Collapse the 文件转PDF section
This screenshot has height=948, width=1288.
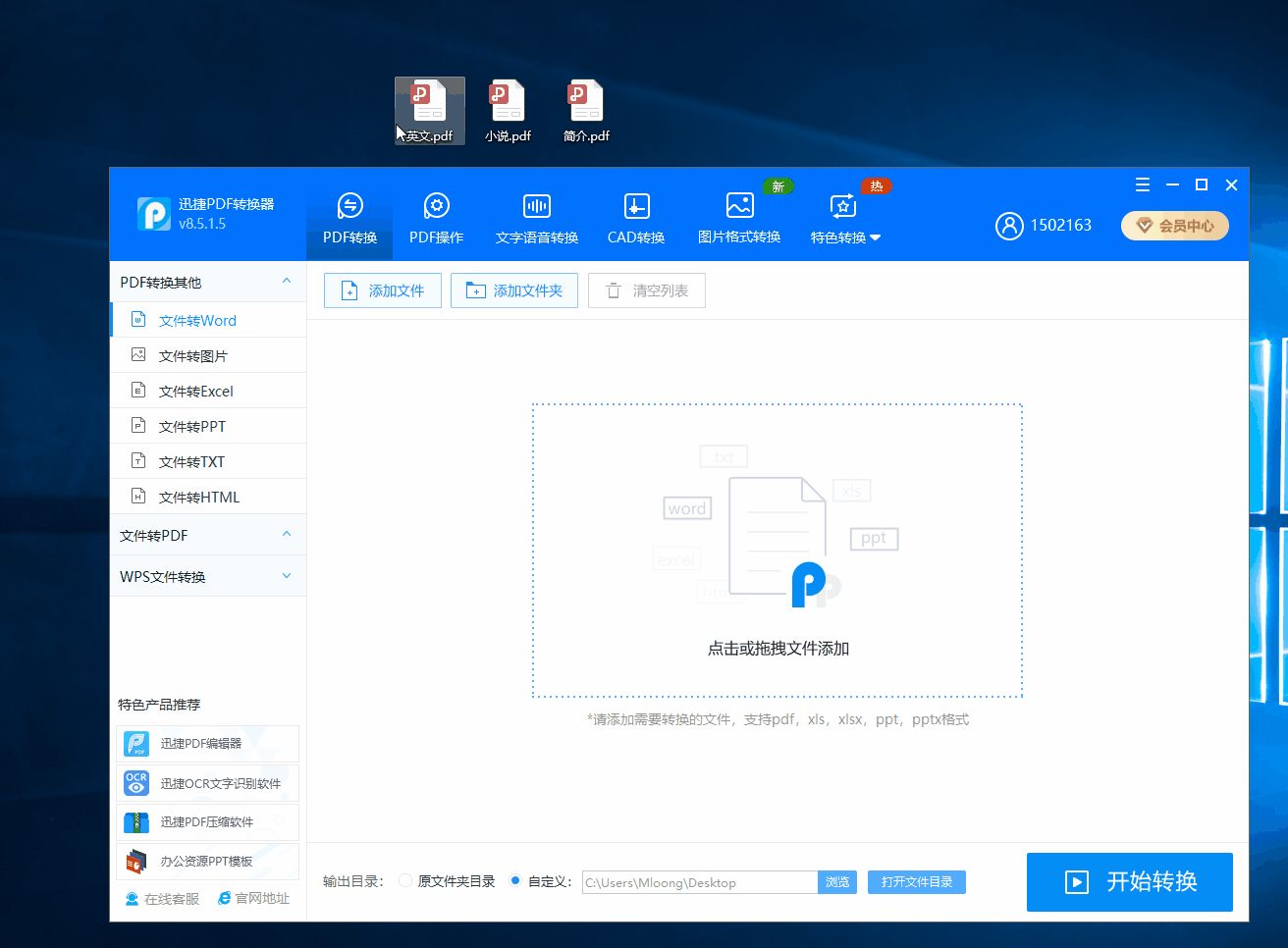[x=208, y=535]
